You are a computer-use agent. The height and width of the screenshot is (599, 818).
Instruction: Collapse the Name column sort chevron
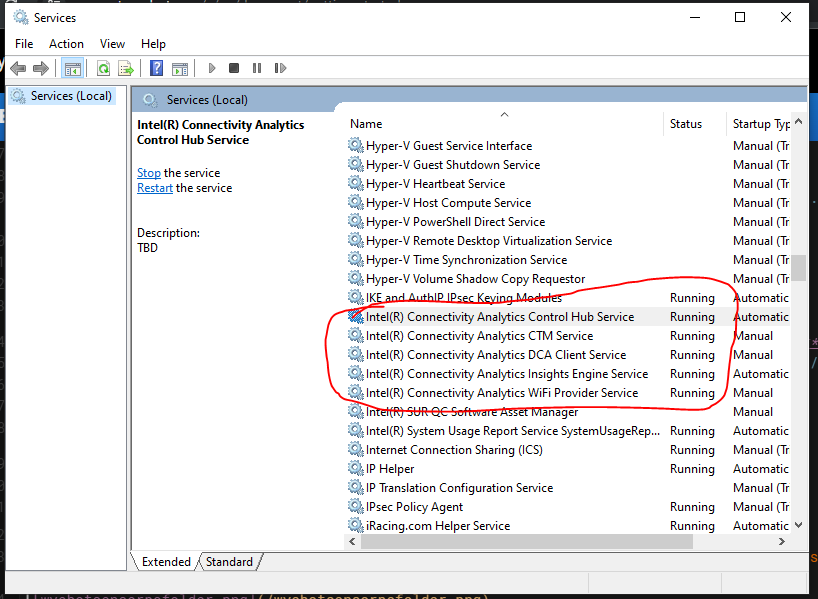[x=504, y=114]
